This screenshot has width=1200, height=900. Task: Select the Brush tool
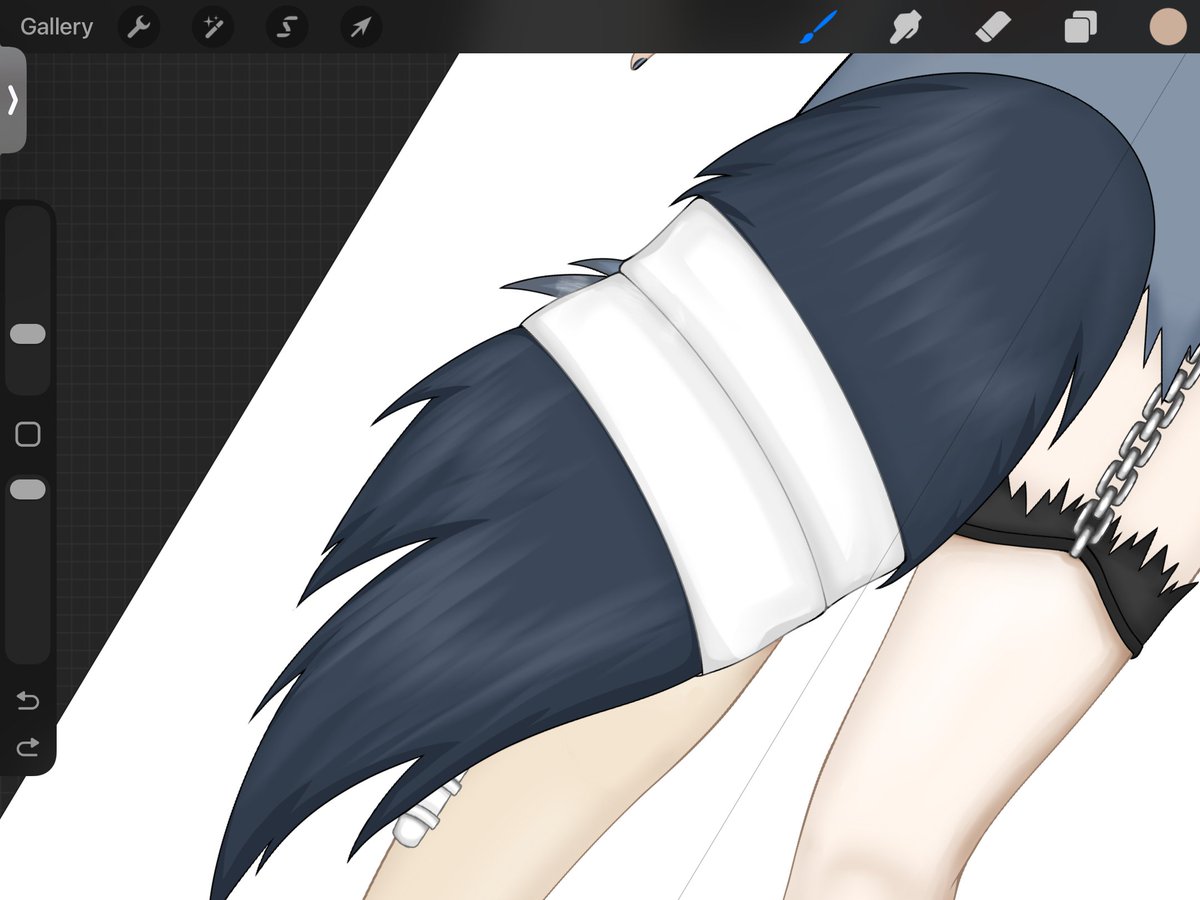click(x=818, y=27)
